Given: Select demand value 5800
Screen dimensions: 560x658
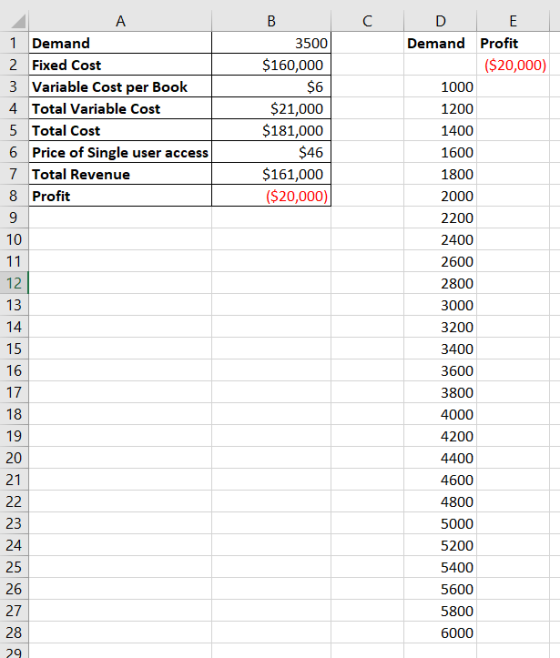Looking at the screenshot, I should [x=440, y=610].
